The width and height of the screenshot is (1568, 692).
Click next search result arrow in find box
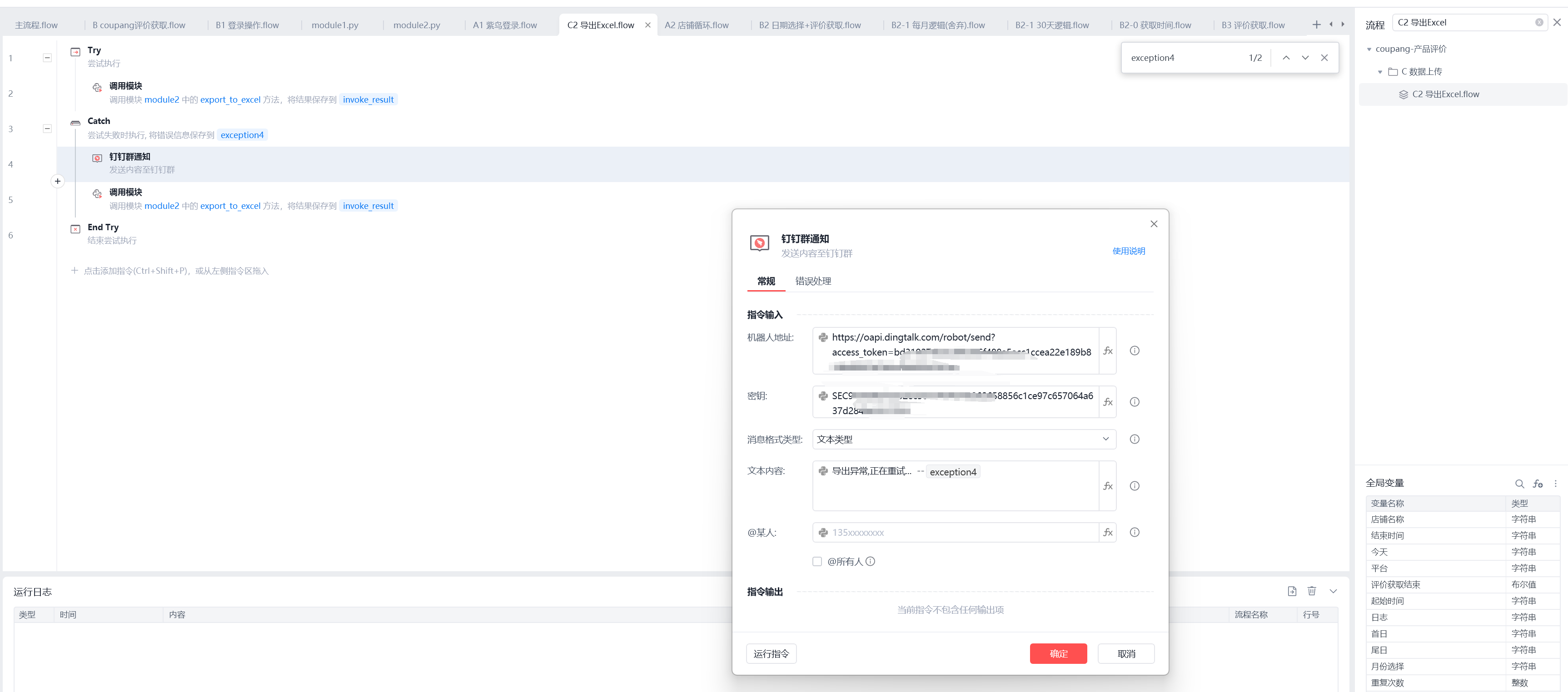tap(1305, 58)
